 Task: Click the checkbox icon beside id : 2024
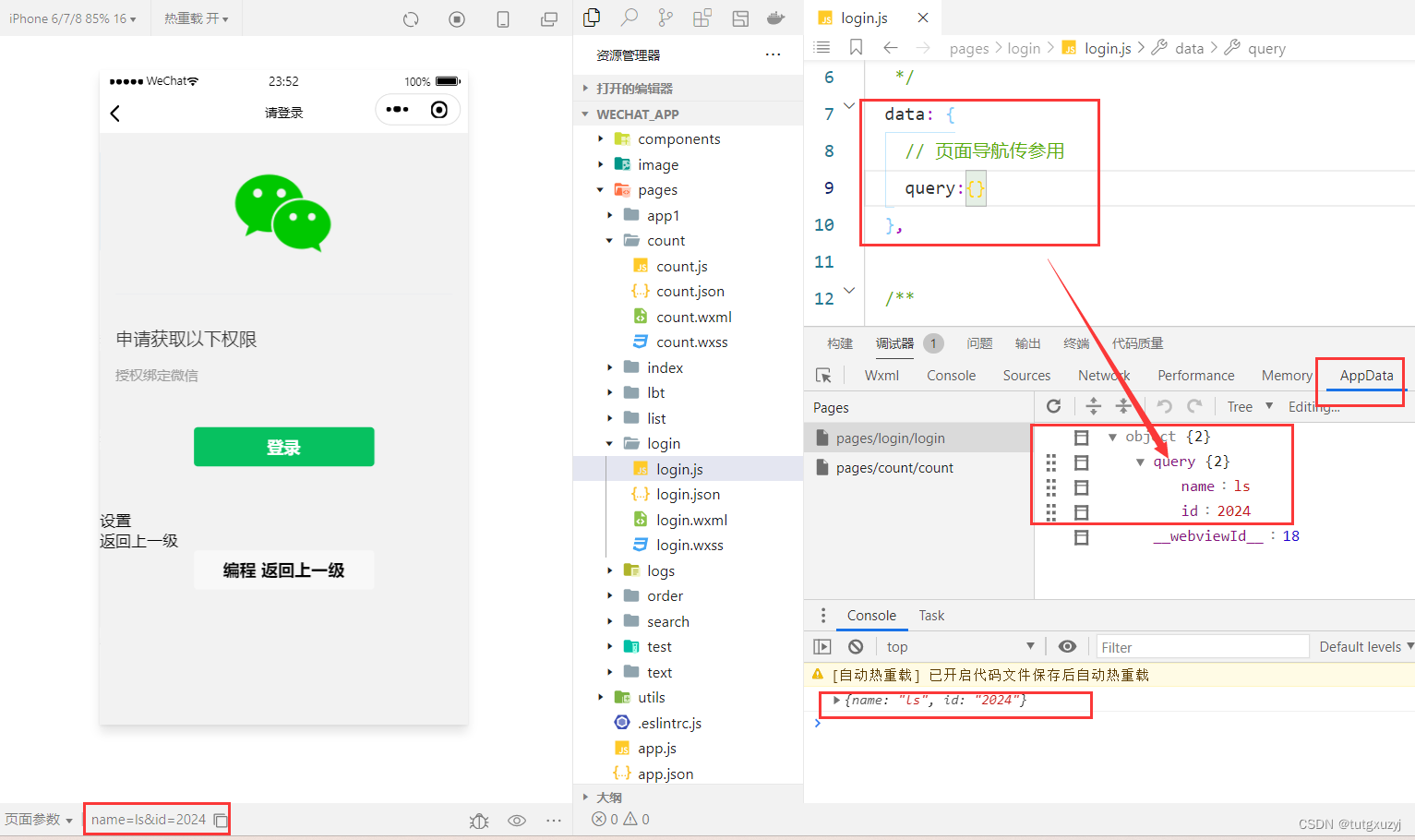coord(1082,511)
